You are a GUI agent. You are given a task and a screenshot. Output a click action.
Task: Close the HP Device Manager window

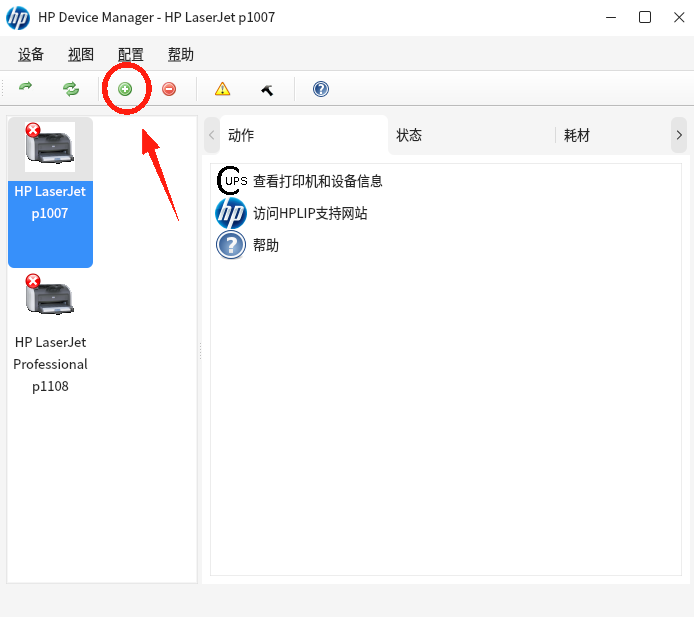pos(679,17)
